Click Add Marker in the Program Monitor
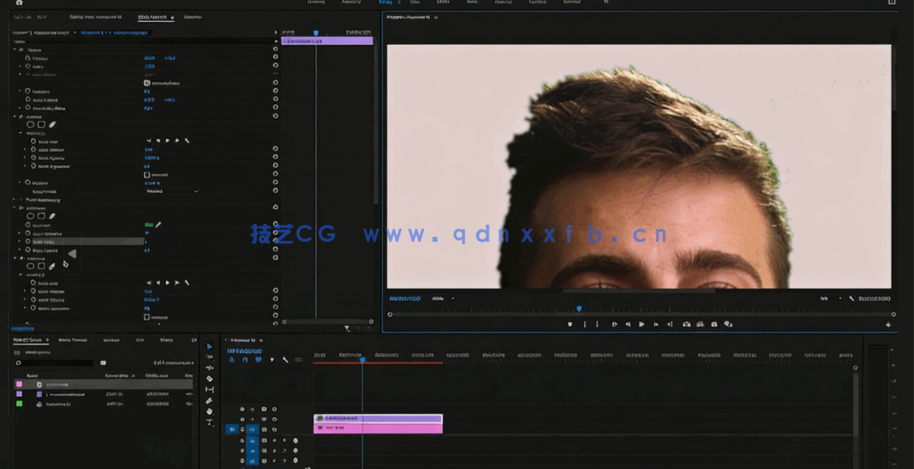 pyautogui.click(x=570, y=324)
